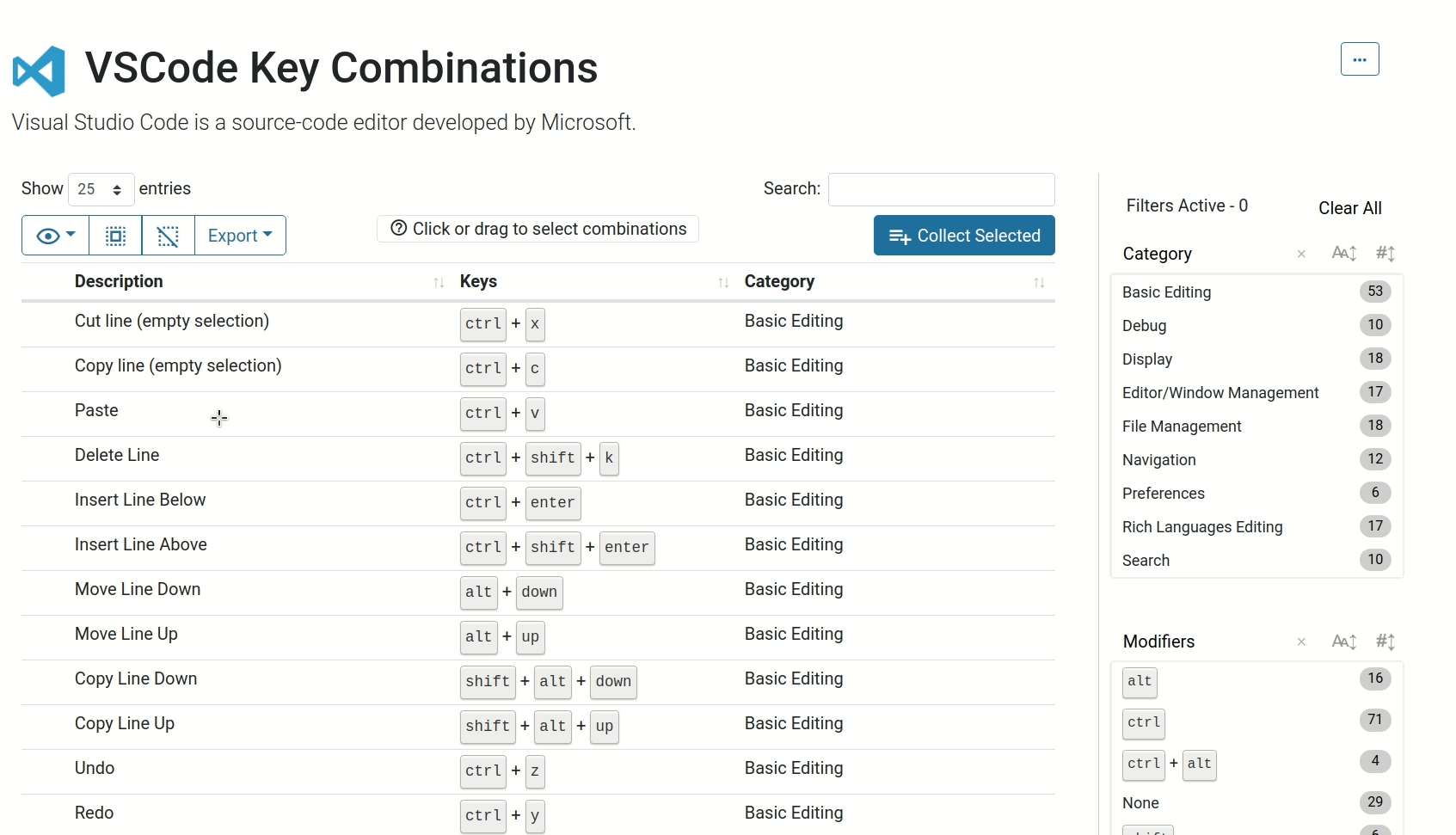Filter by Basic Editing category

[x=1256, y=292]
